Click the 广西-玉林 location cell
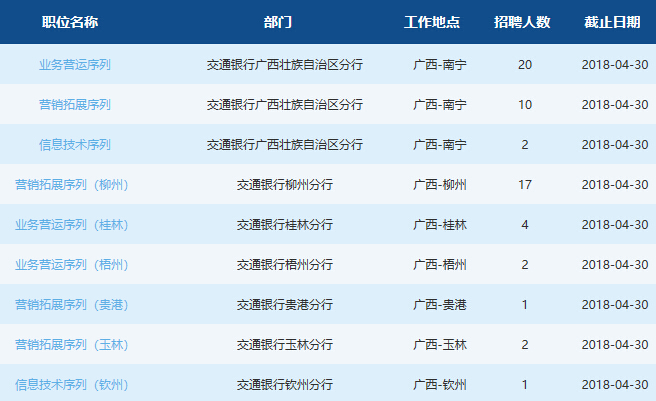This screenshot has height=401, width=656. tap(440, 344)
